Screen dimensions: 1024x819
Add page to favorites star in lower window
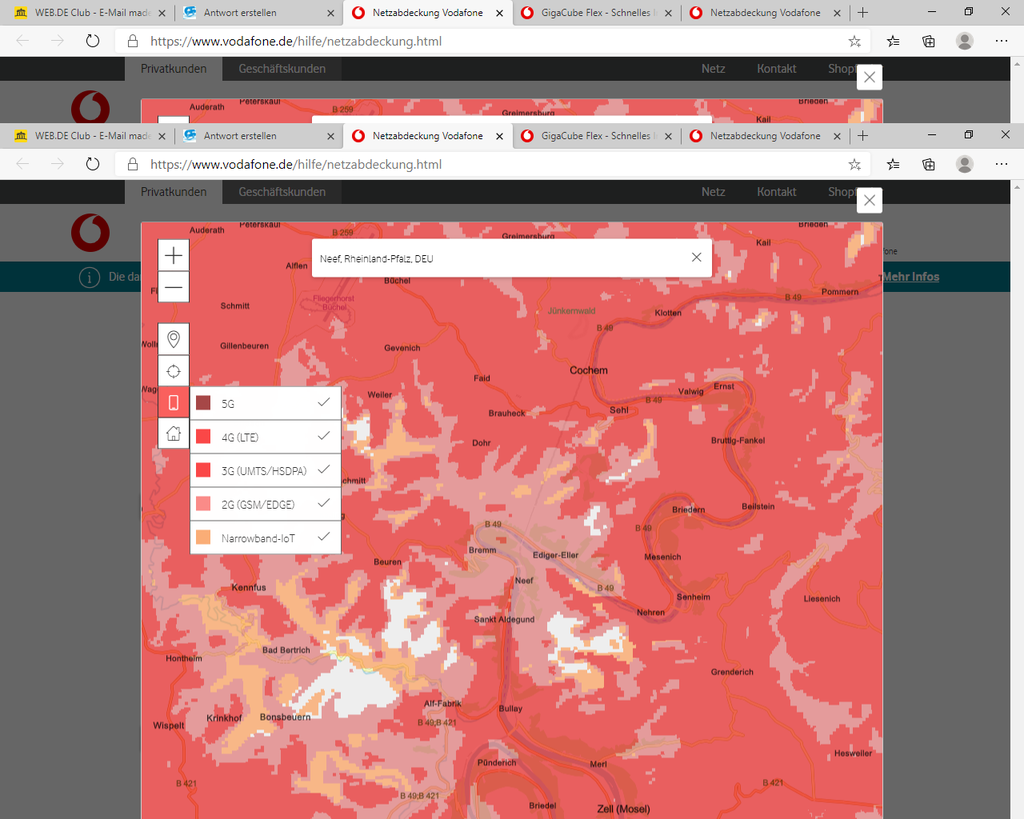click(854, 165)
